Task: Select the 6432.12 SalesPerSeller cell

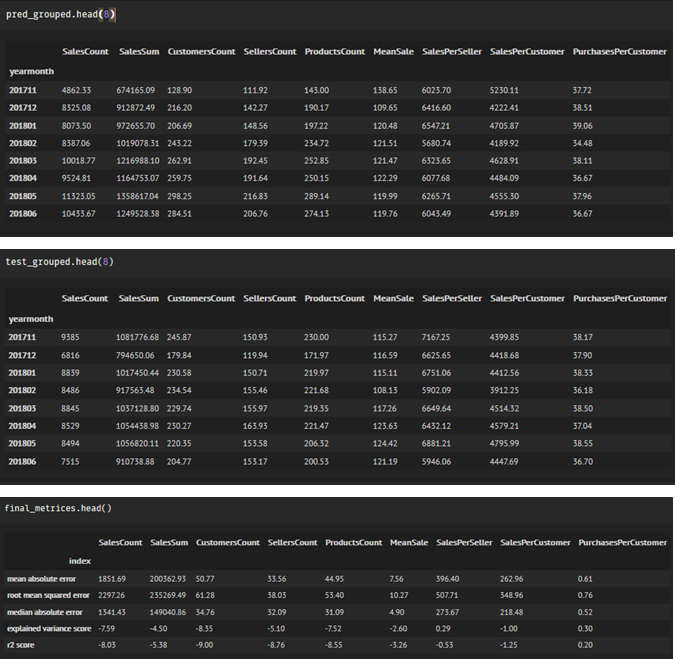Action: tap(436, 426)
